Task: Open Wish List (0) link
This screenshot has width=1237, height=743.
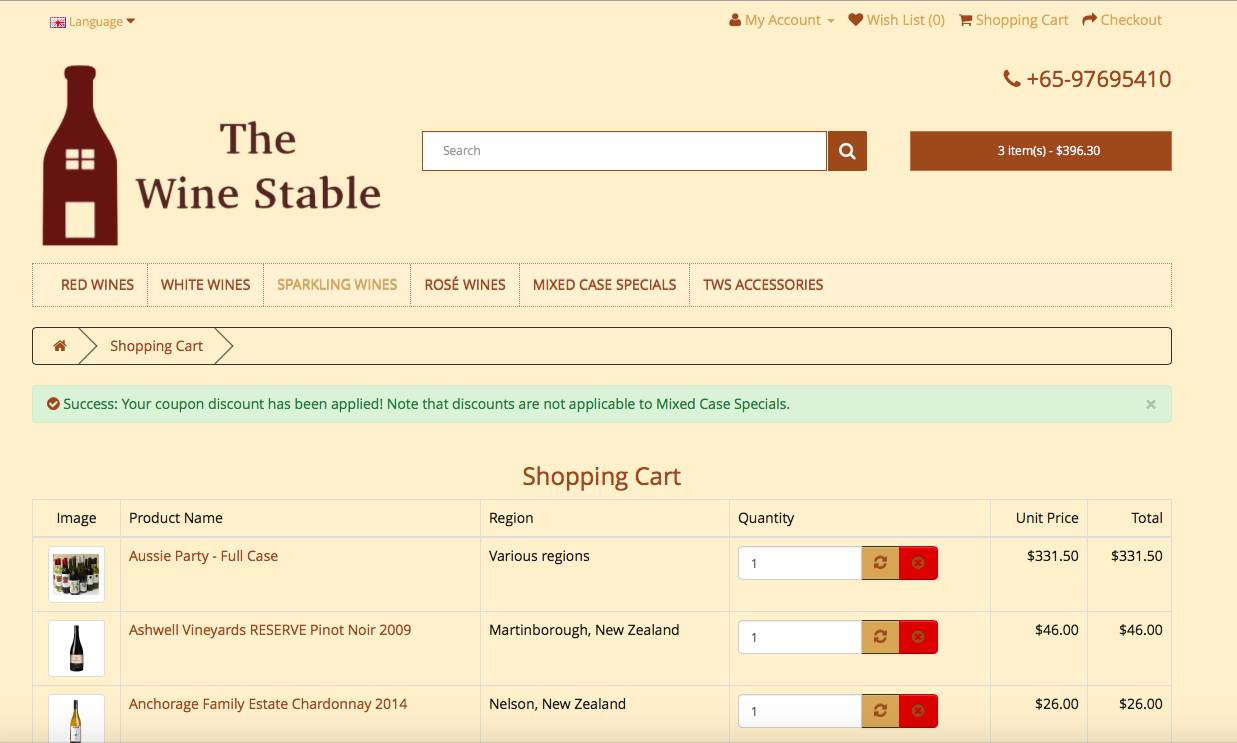Action: [897, 20]
